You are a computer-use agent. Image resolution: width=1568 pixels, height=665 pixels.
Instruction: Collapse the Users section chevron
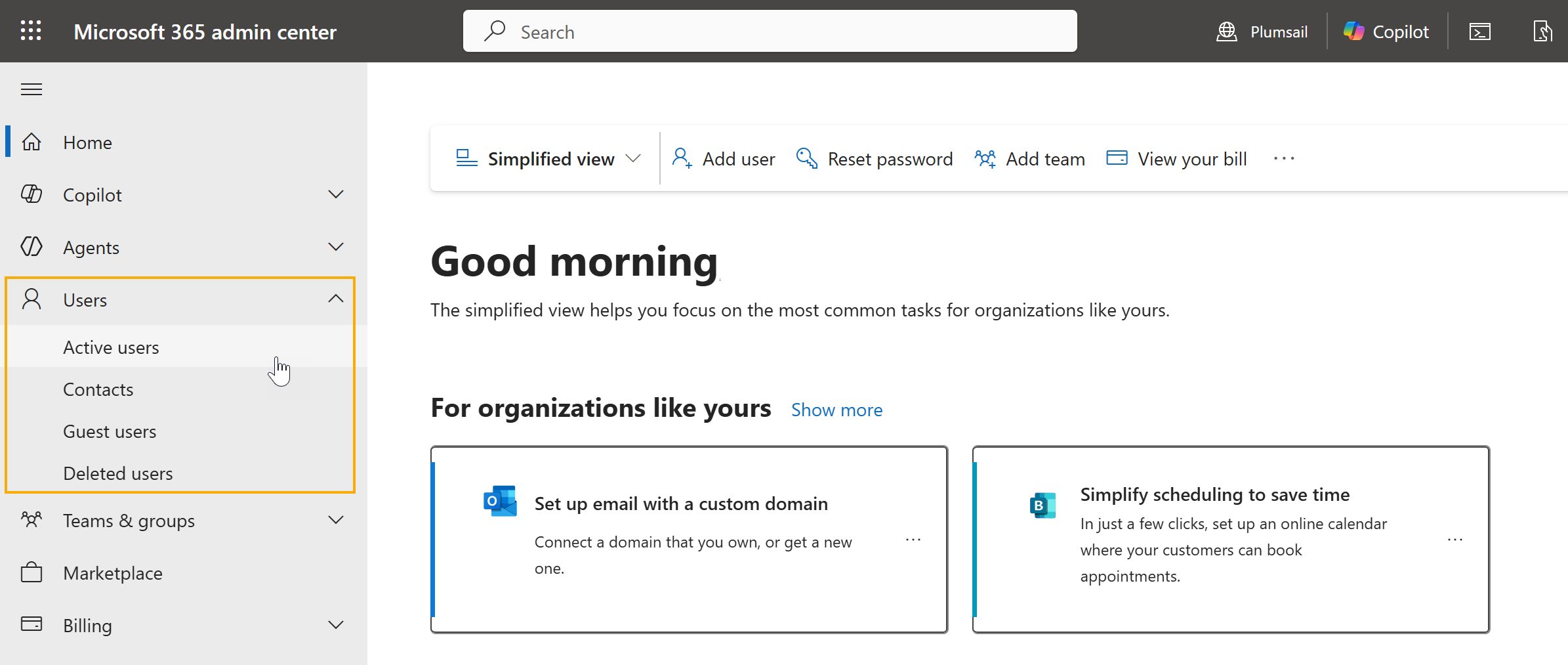[336, 299]
